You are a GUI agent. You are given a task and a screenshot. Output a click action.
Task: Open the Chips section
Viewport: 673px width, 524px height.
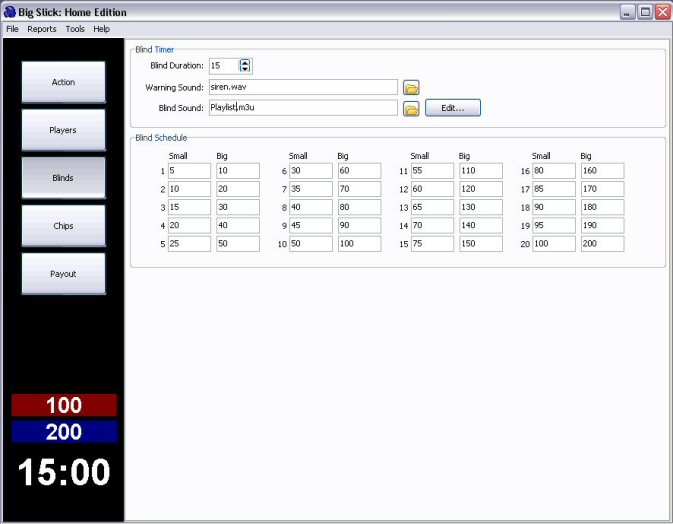click(x=63, y=226)
